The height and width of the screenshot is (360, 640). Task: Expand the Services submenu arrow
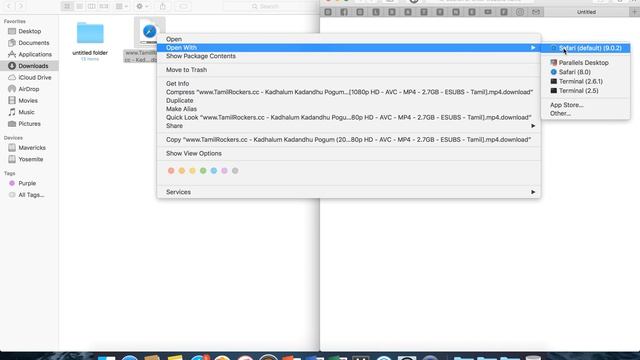[533, 192]
